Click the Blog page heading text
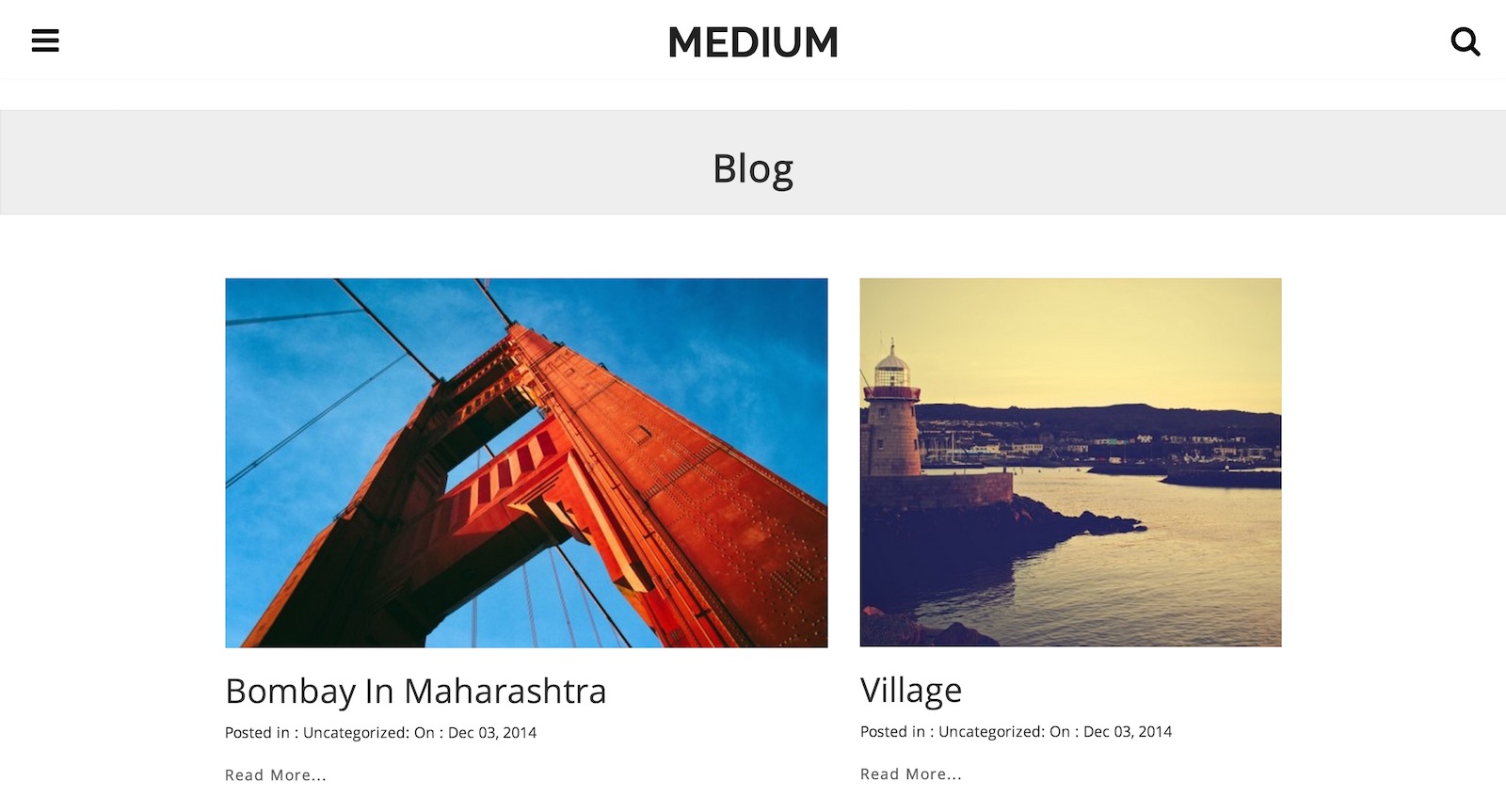This screenshot has height=812, width=1506. tap(753, 169)
